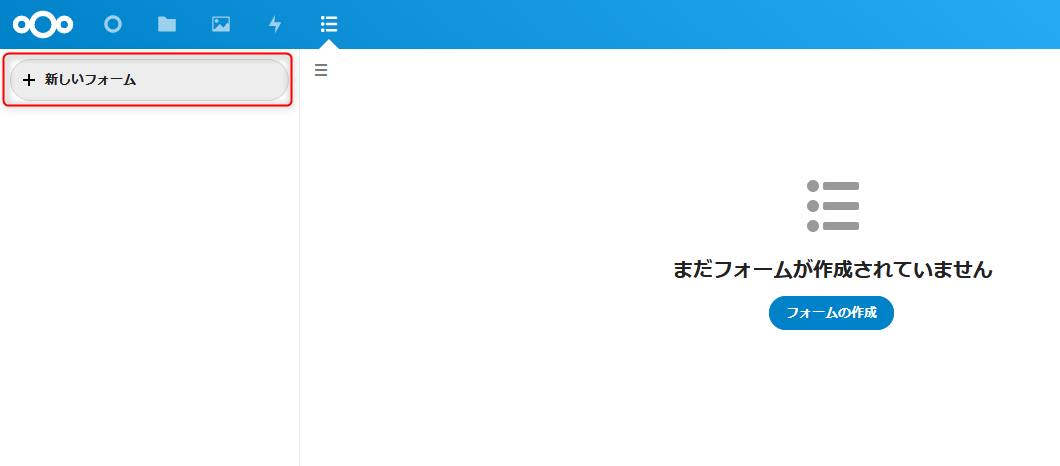Click the blue フォームの作成 button

832,313
